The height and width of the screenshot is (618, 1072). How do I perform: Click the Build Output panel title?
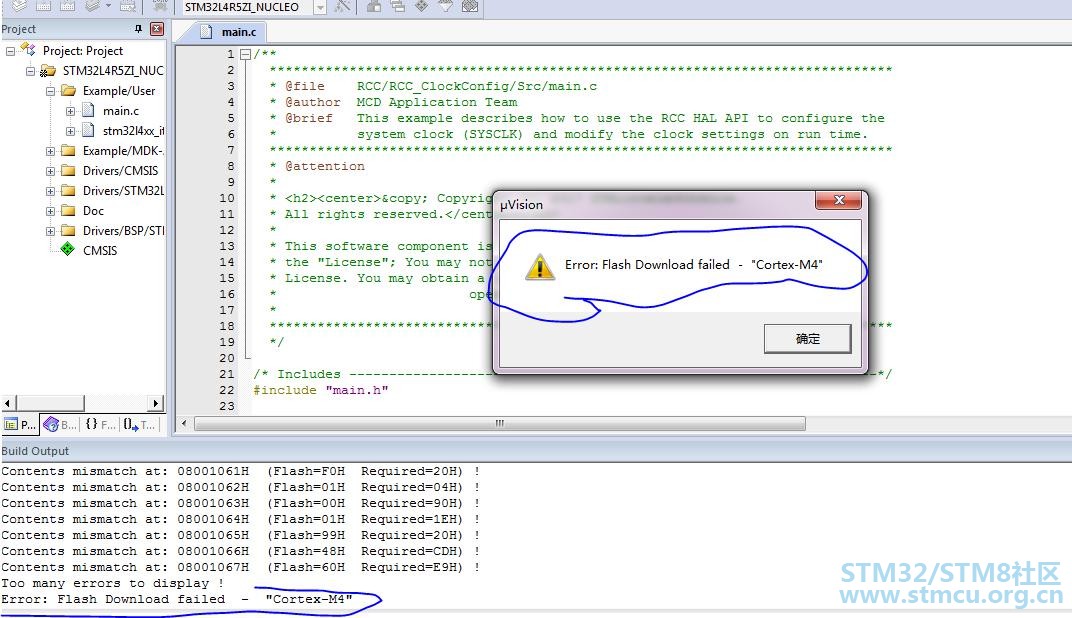[x=35, y=451]
